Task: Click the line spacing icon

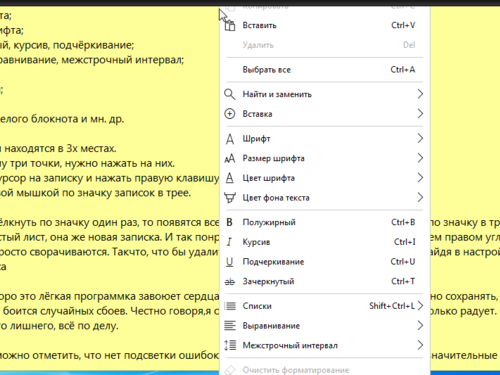Action: click(230, 345)
